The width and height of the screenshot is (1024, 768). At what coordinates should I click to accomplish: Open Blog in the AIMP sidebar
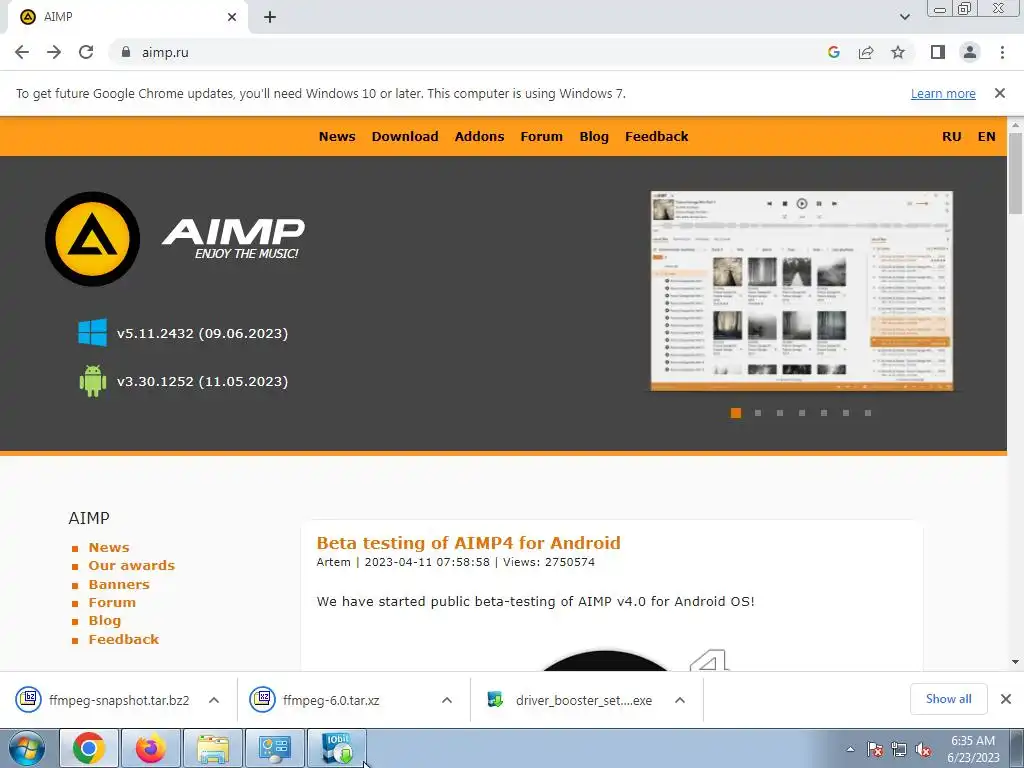[104, 620]
